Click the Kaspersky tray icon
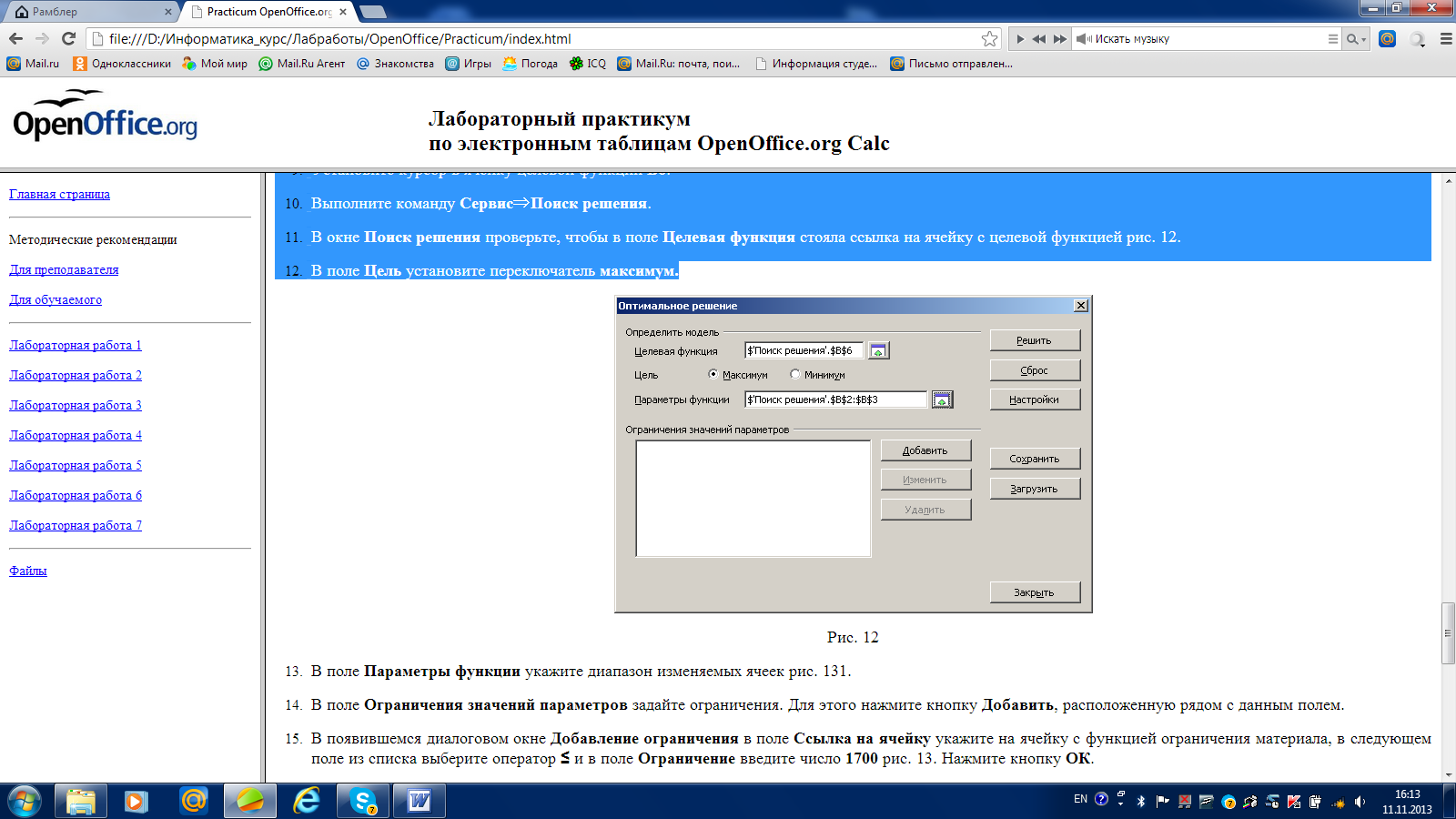Screen dimensions: 1456x819 pyautogui.click(x=1293, y=802)
